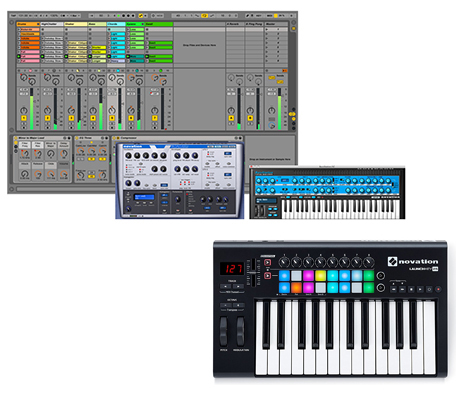Click the lower red InControl button beside the pads
The height and width of the screenshot is (394, 456).
point(268,276)
